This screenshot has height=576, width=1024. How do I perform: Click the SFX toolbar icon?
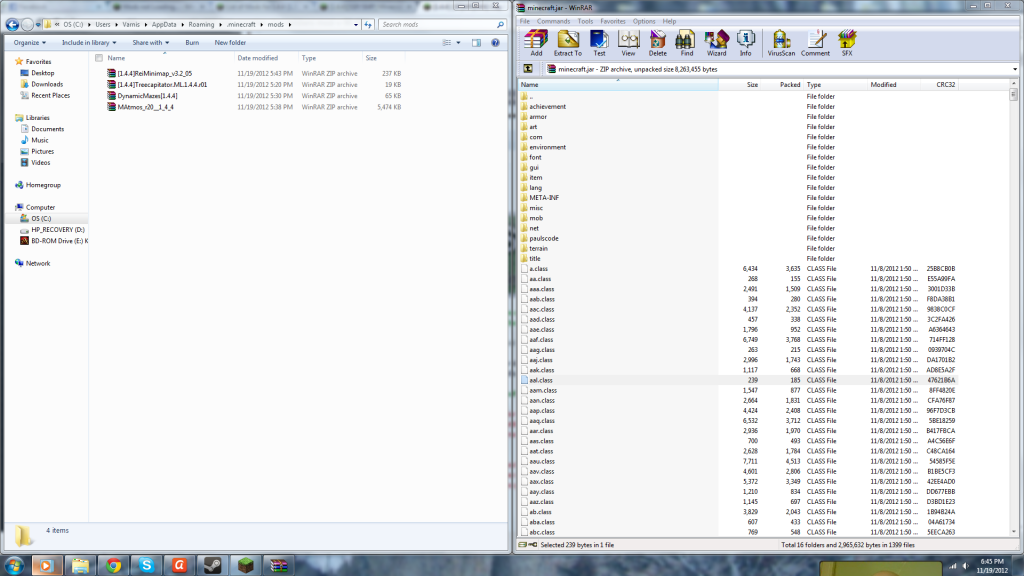[x=847, y=42]
